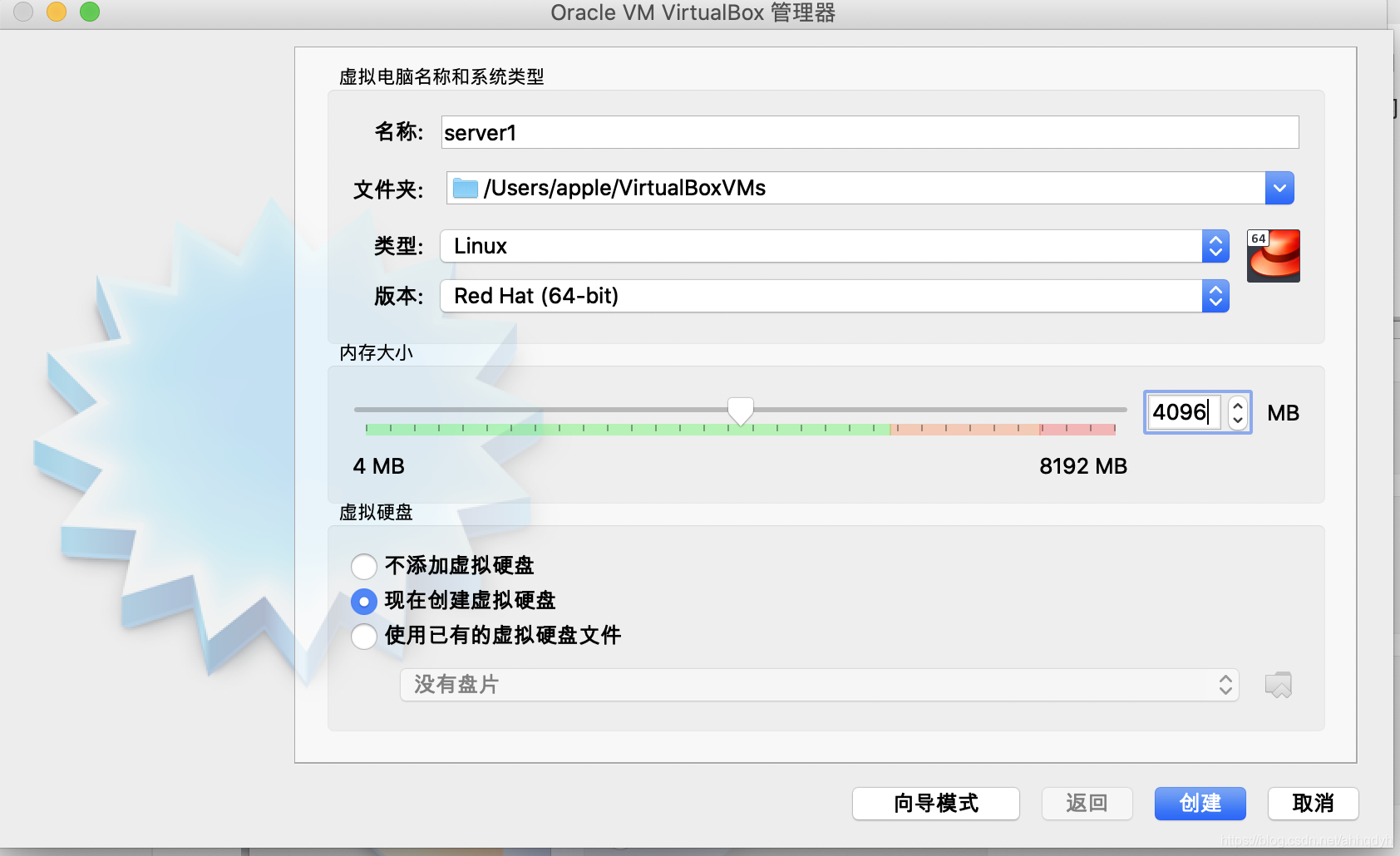Click the 4096 memory value field
This screenshot has height=856, width=1400.
pyautogui.click(x=1185, y=412)
